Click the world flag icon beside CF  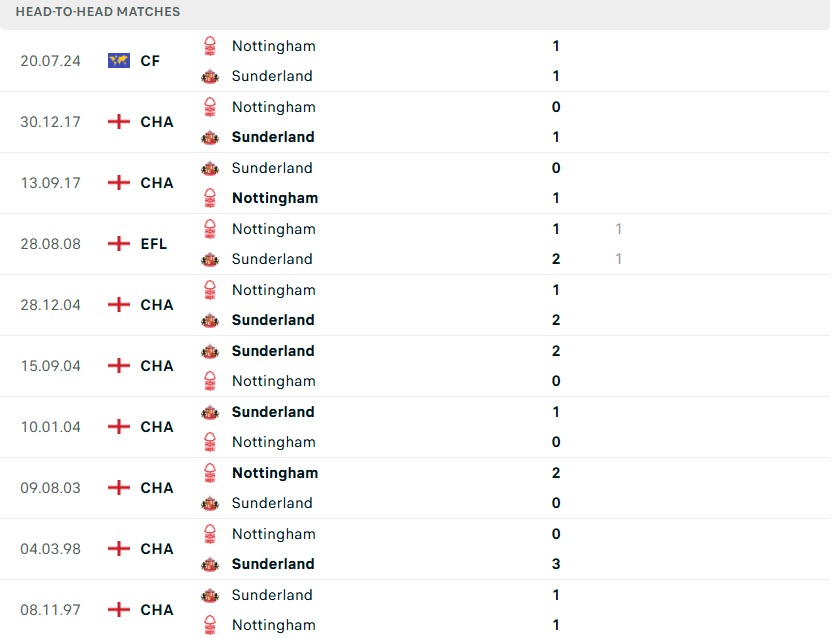click(118, 61)
